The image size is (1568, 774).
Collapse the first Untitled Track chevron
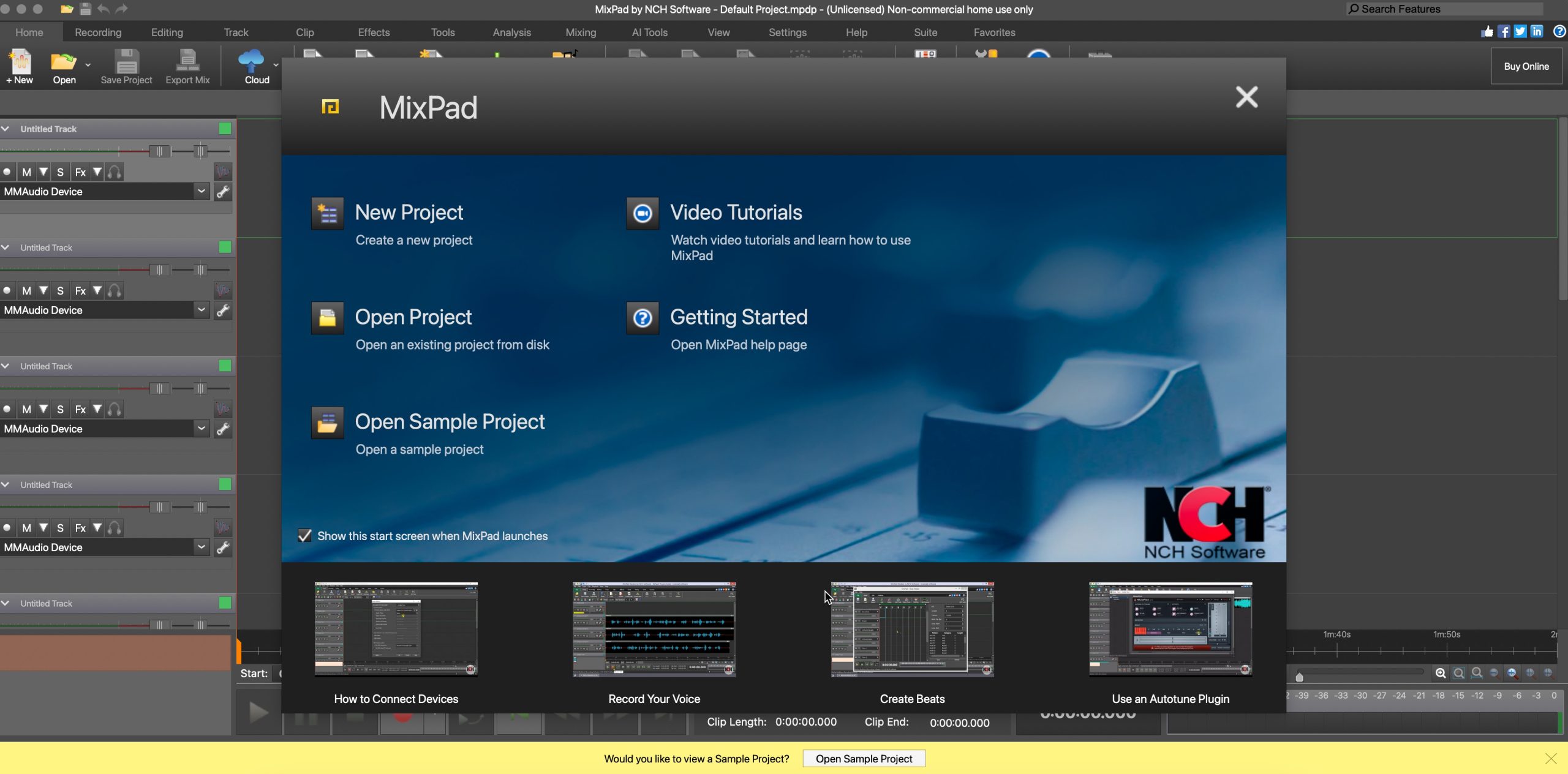[6, 129]
